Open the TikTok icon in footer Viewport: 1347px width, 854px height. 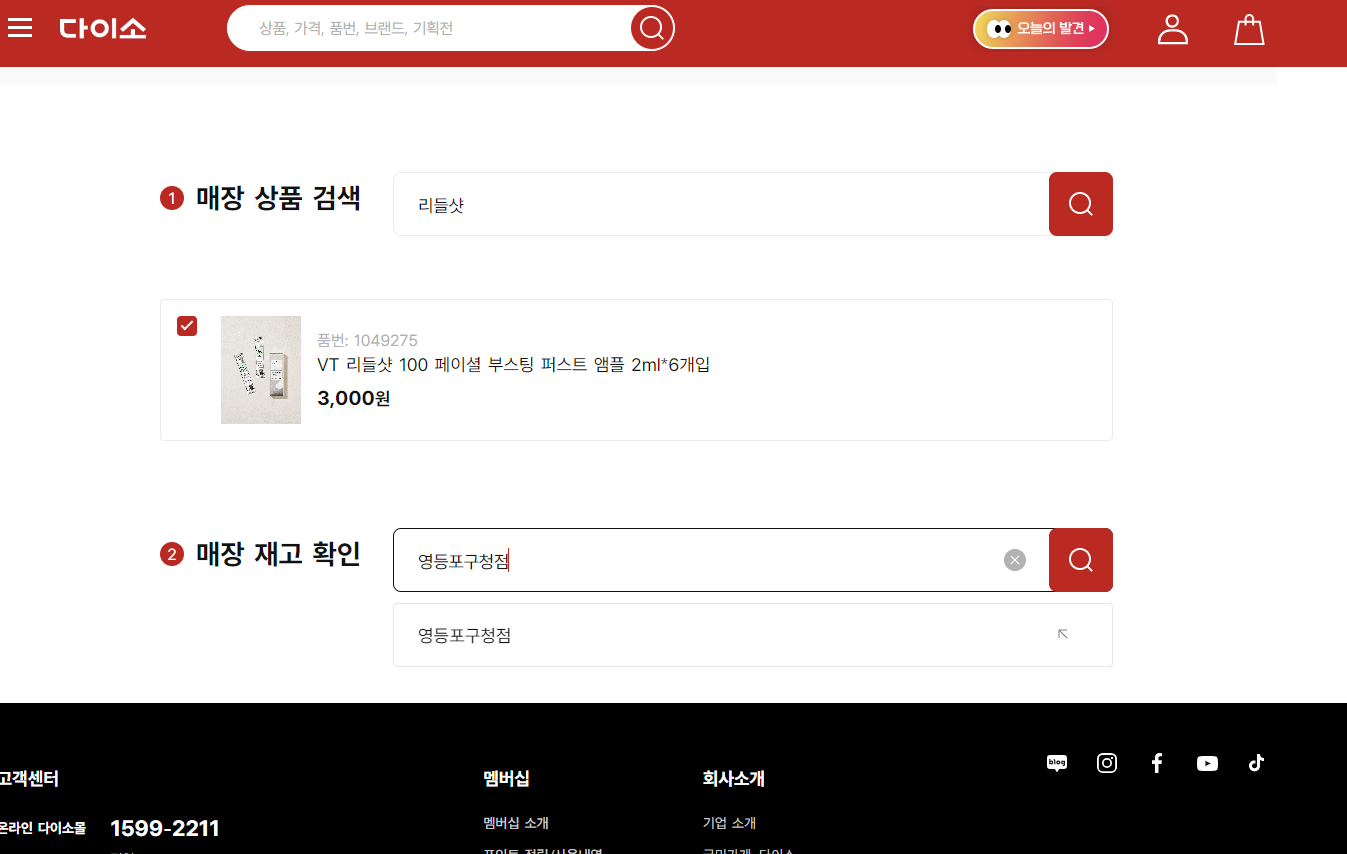[1257, 763]
